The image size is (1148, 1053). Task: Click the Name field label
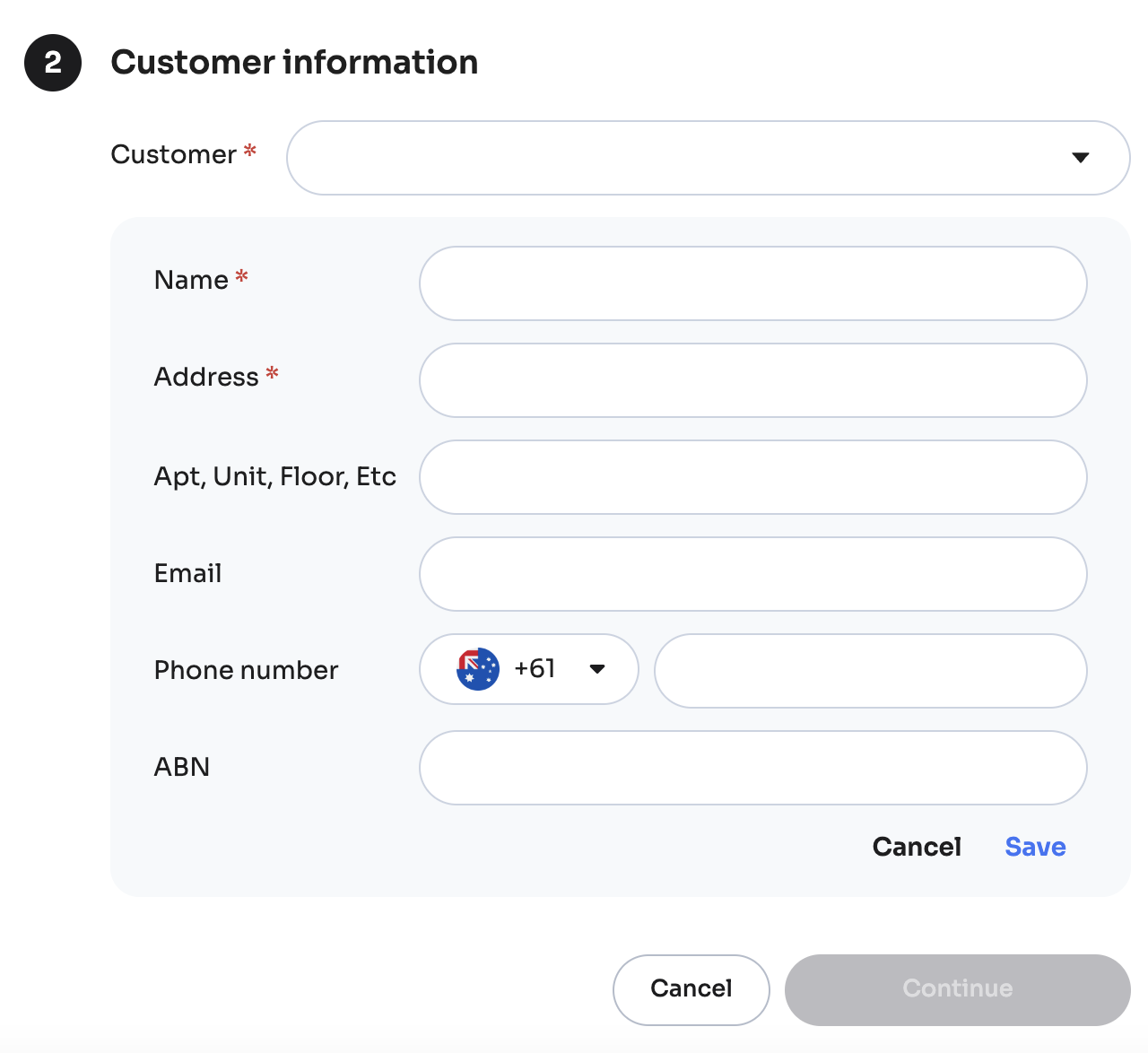coord(191,280)
